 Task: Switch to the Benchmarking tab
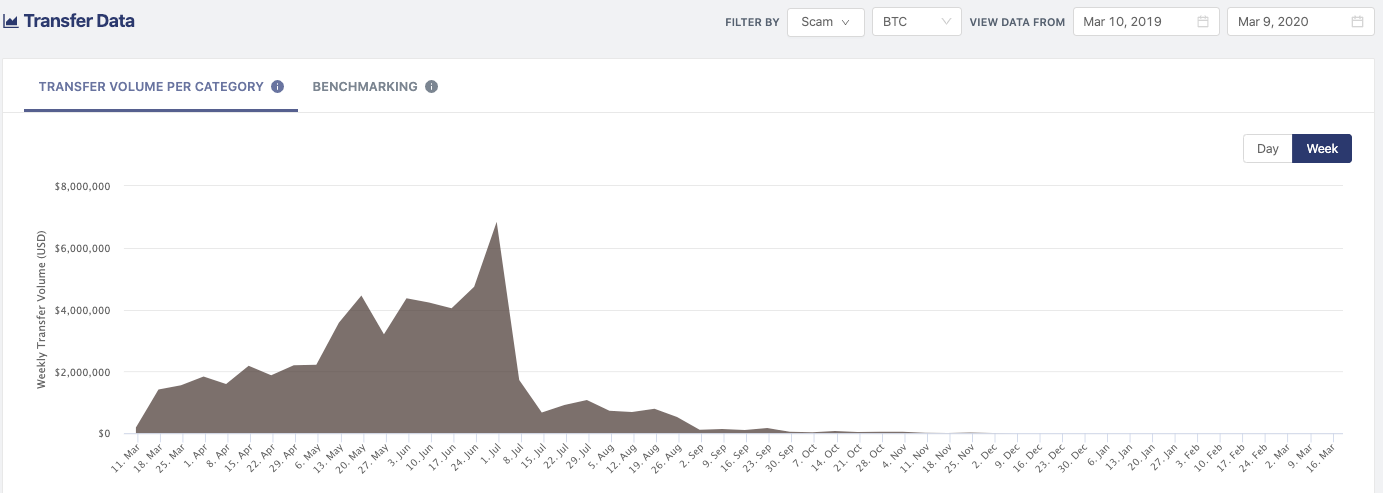click(x=365, y=87)
